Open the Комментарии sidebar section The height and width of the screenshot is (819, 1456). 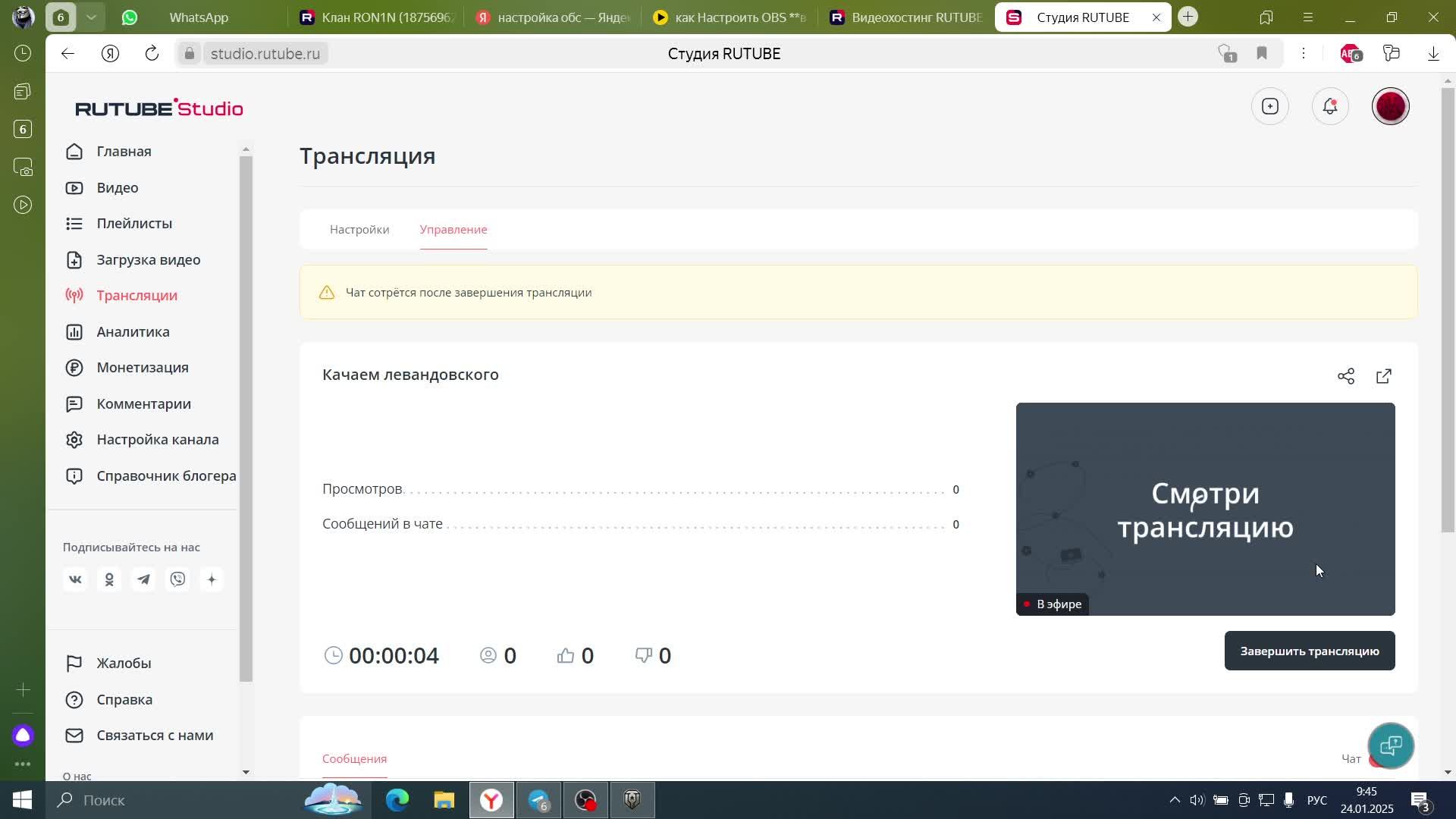128,404
